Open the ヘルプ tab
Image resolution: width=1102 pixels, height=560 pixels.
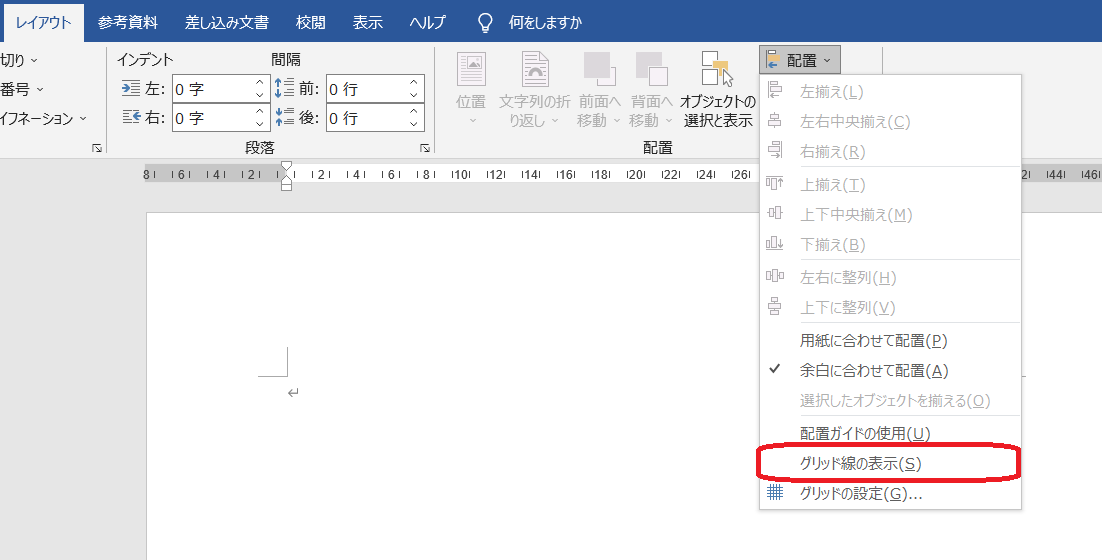pos(428,22)
